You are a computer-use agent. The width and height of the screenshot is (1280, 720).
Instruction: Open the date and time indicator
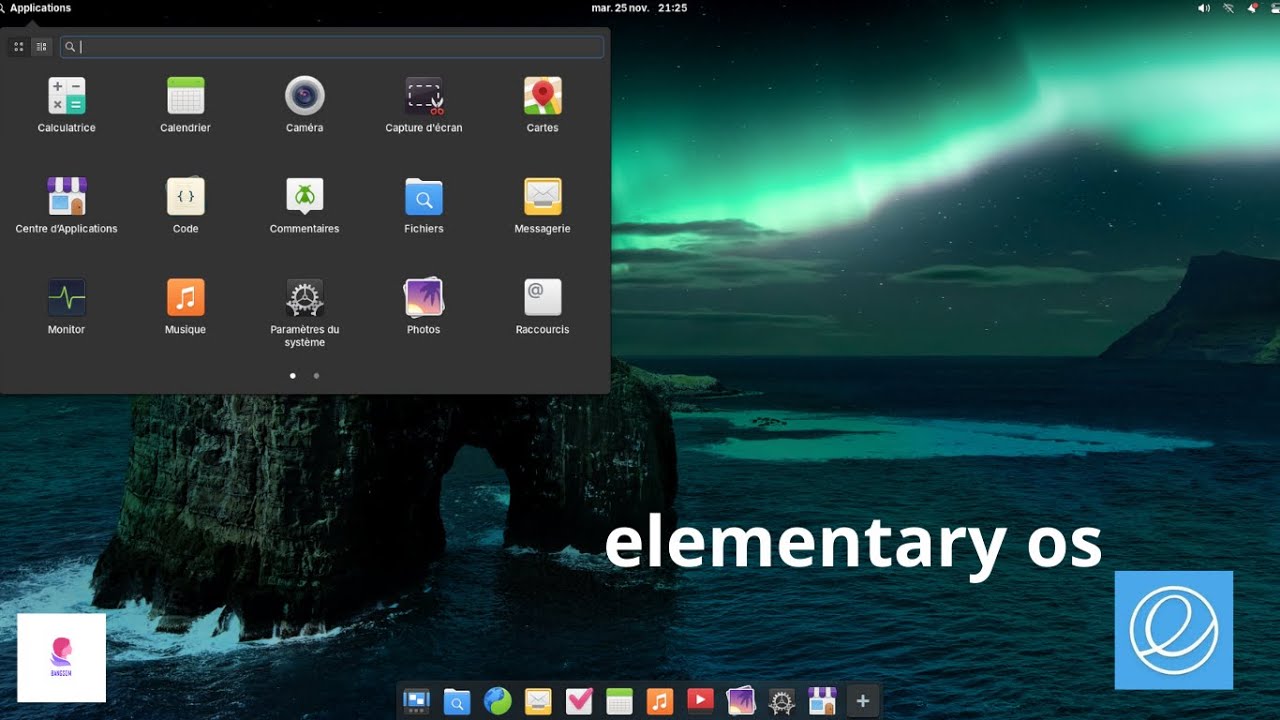coord(639,8)
